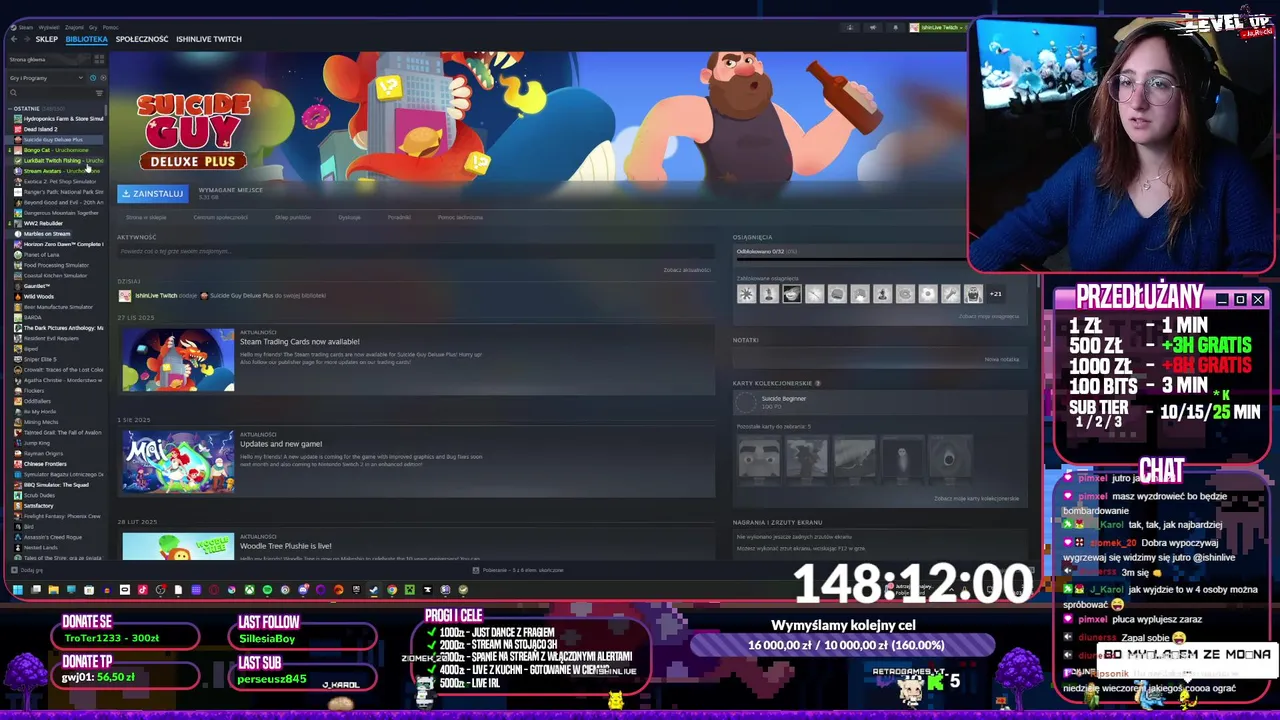Open the Pomoc menu
1280x720 pixels.
coord(111,27)
